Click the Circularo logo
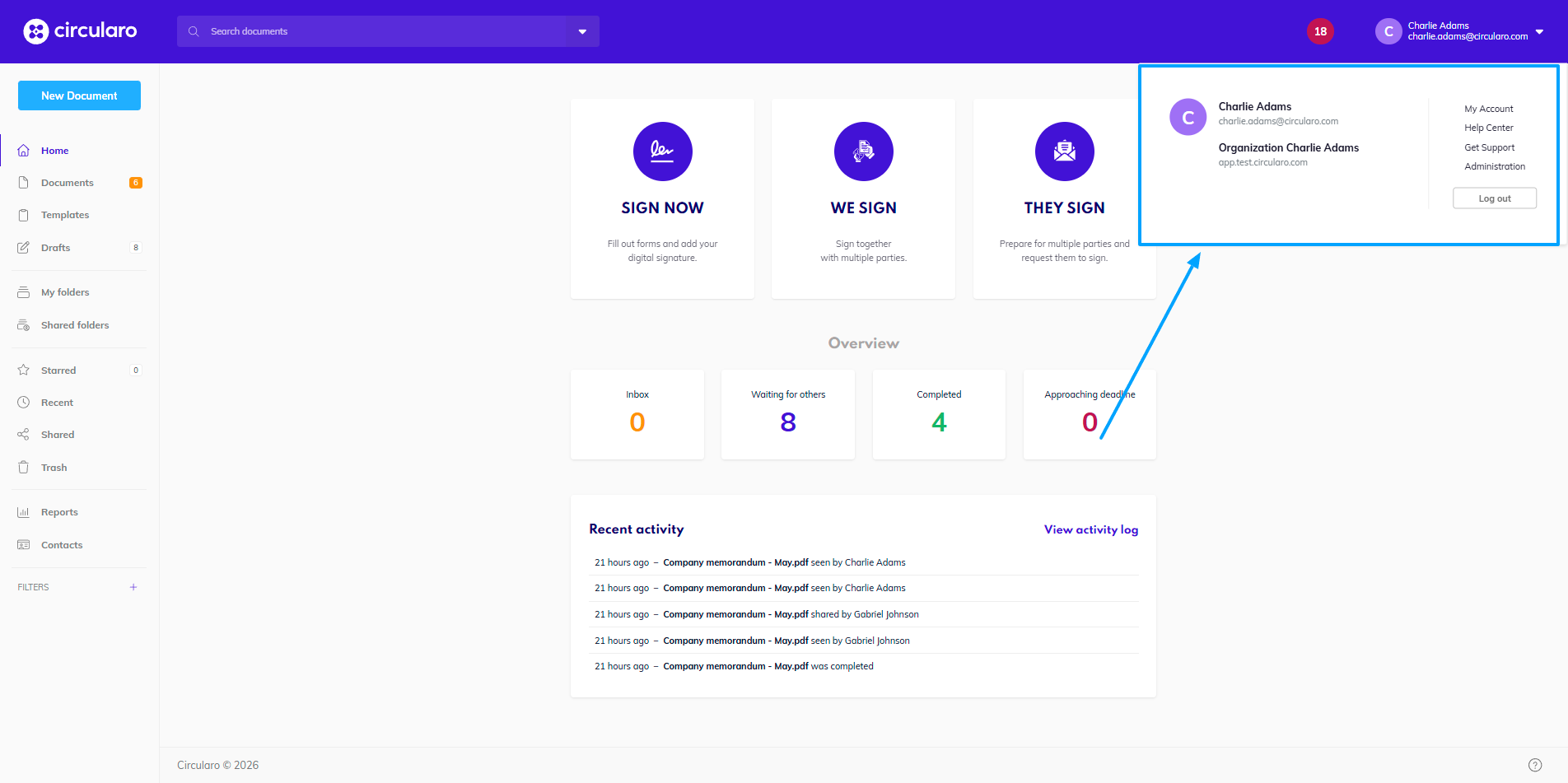Viewport: 1568px width, 783px height. coord(80,31)
